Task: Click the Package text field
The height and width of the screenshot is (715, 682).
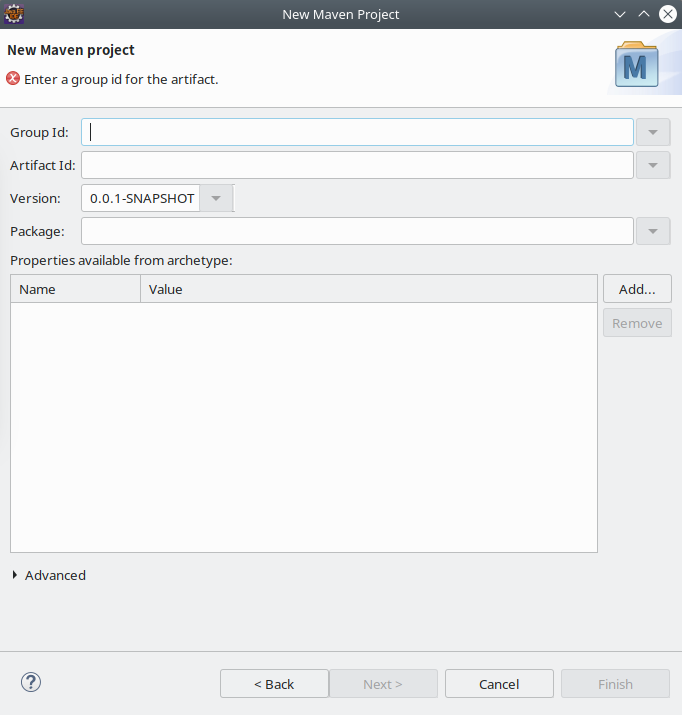Action: pos(357,231)
